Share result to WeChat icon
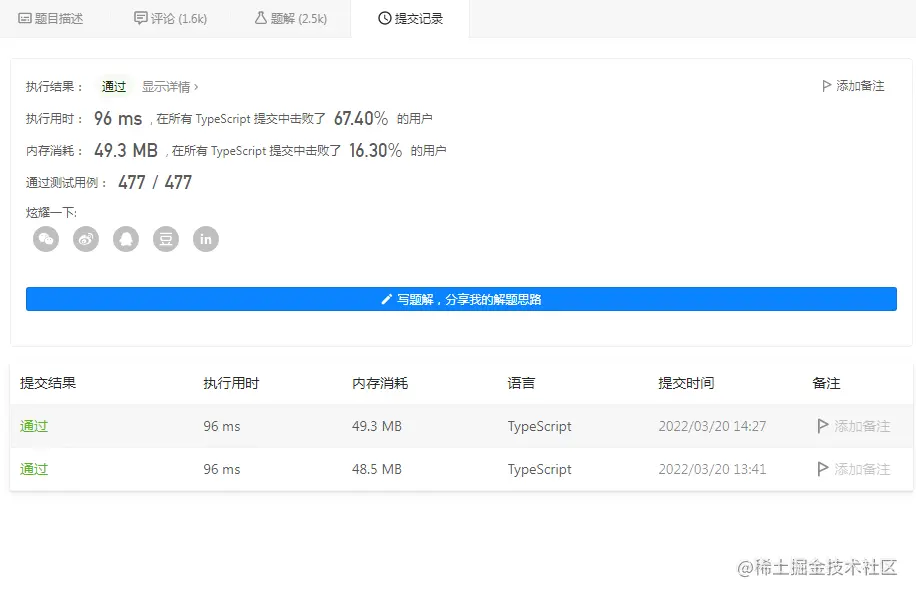The width and height of the screenshot is (916, 596). point(46,239)
